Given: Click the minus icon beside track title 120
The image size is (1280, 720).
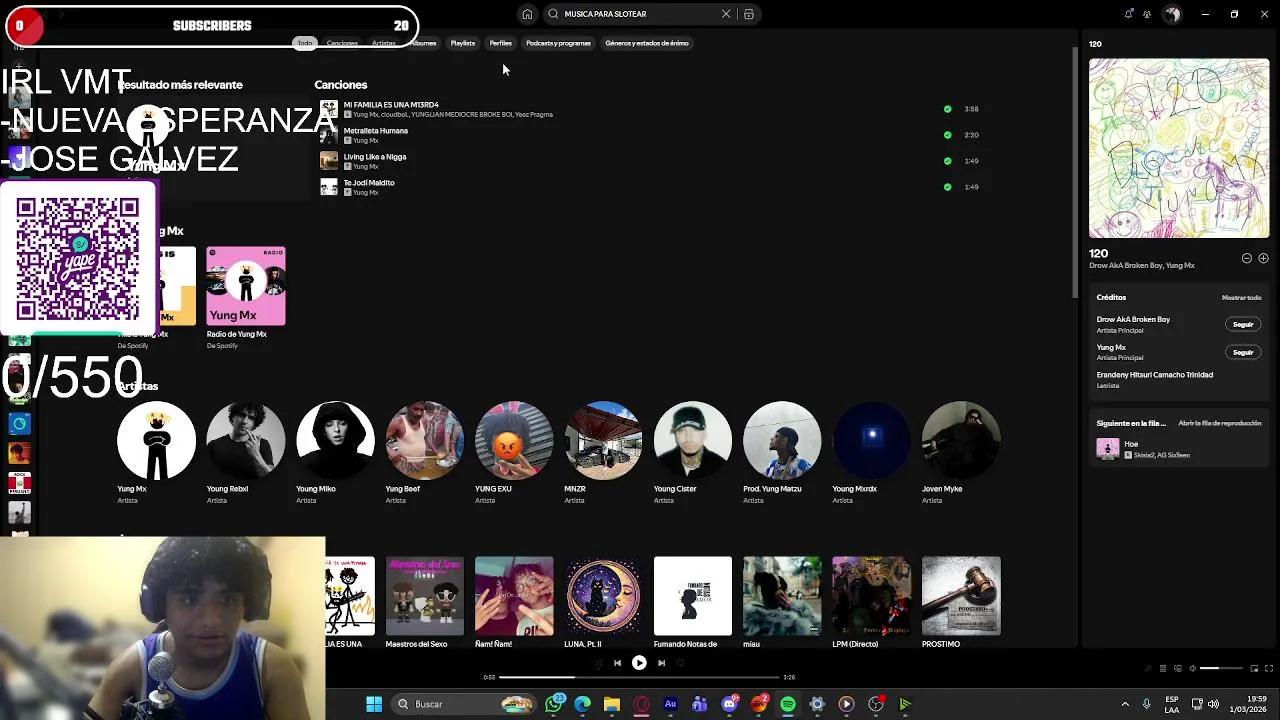Looking at the screenshot, I should [1247, 258].
